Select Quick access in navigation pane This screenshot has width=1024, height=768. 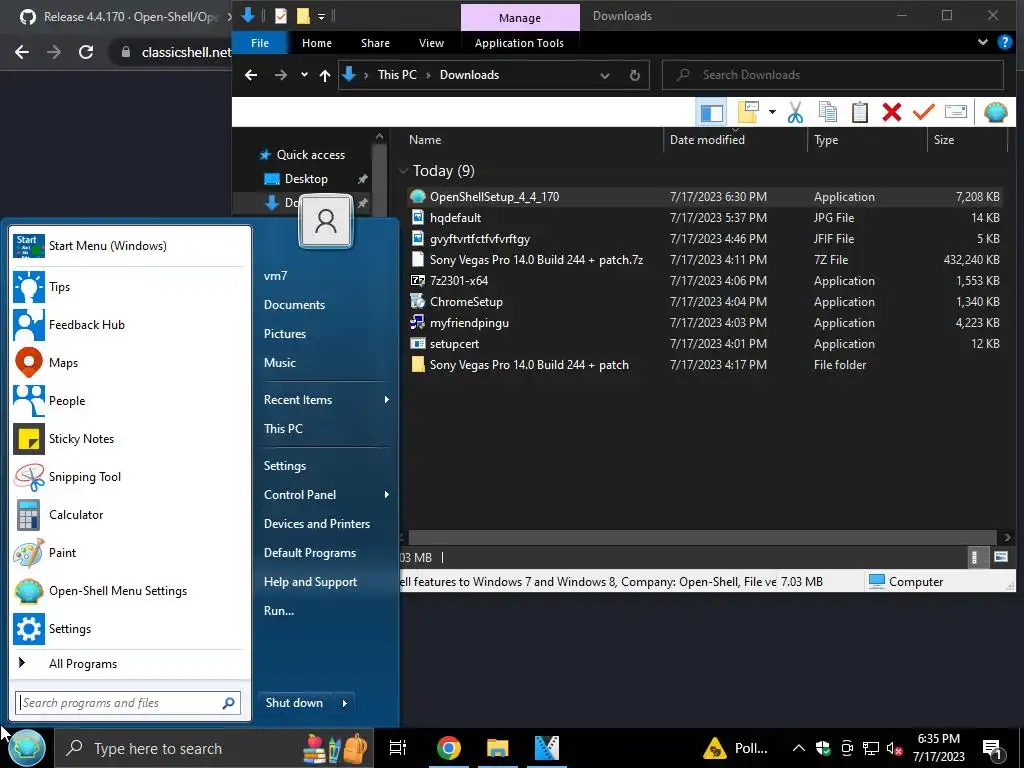[x=311, y=155]
